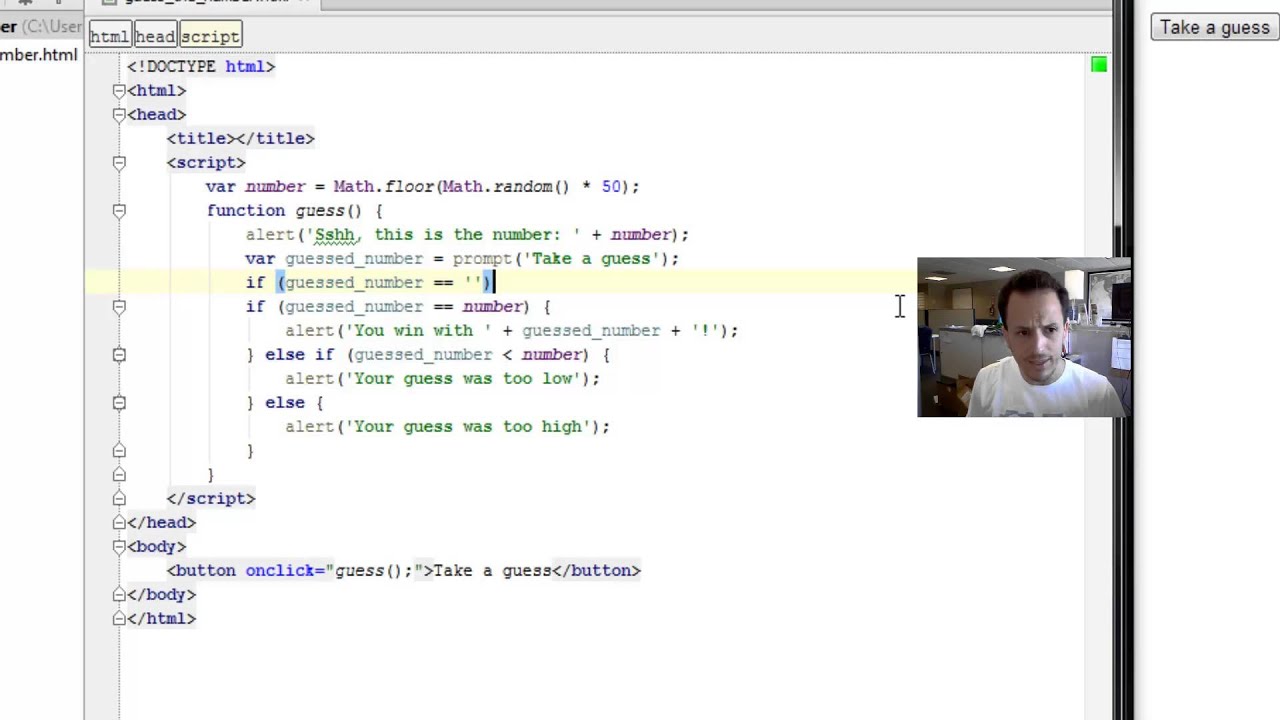Click the 'var number' declaration
Viewport: 1280px width, 720px height.
(255, 186)
